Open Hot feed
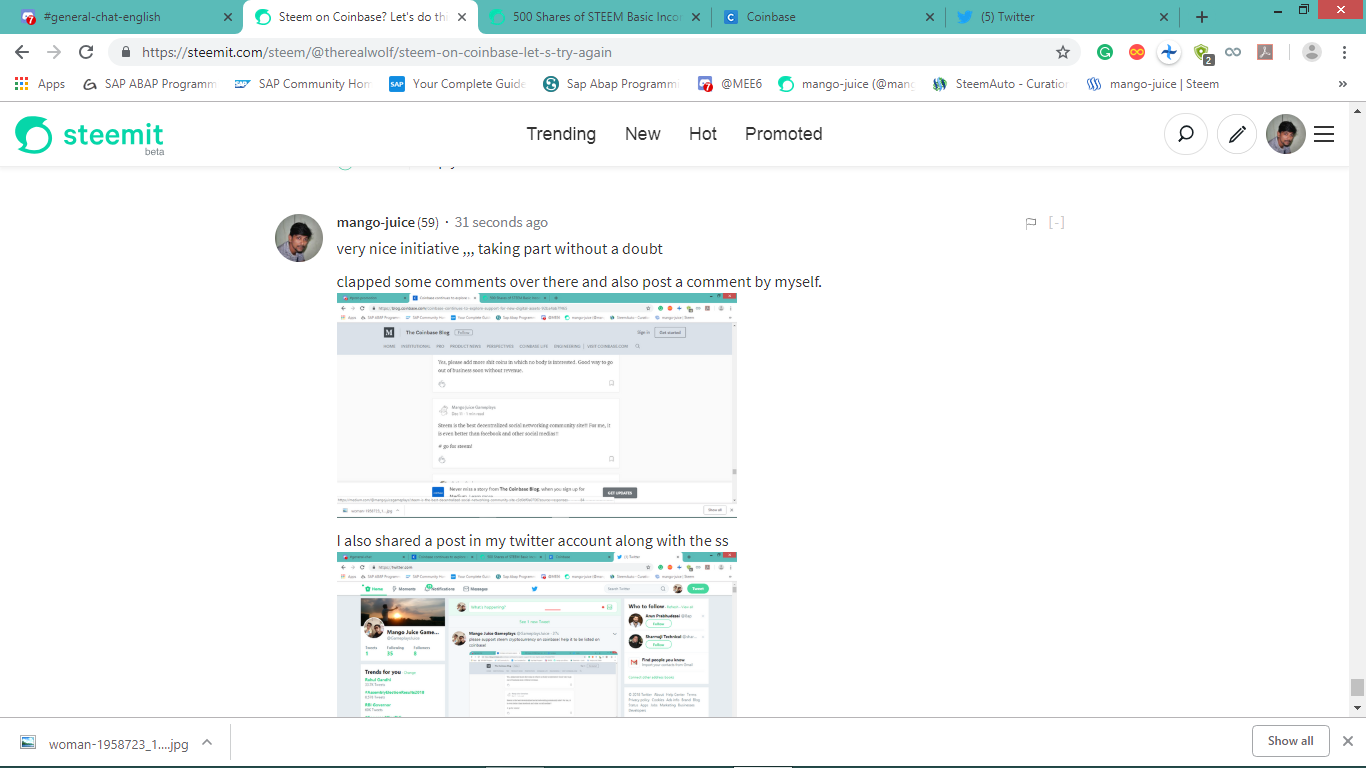Screen dimensions: 1366x768 (703, 134)
